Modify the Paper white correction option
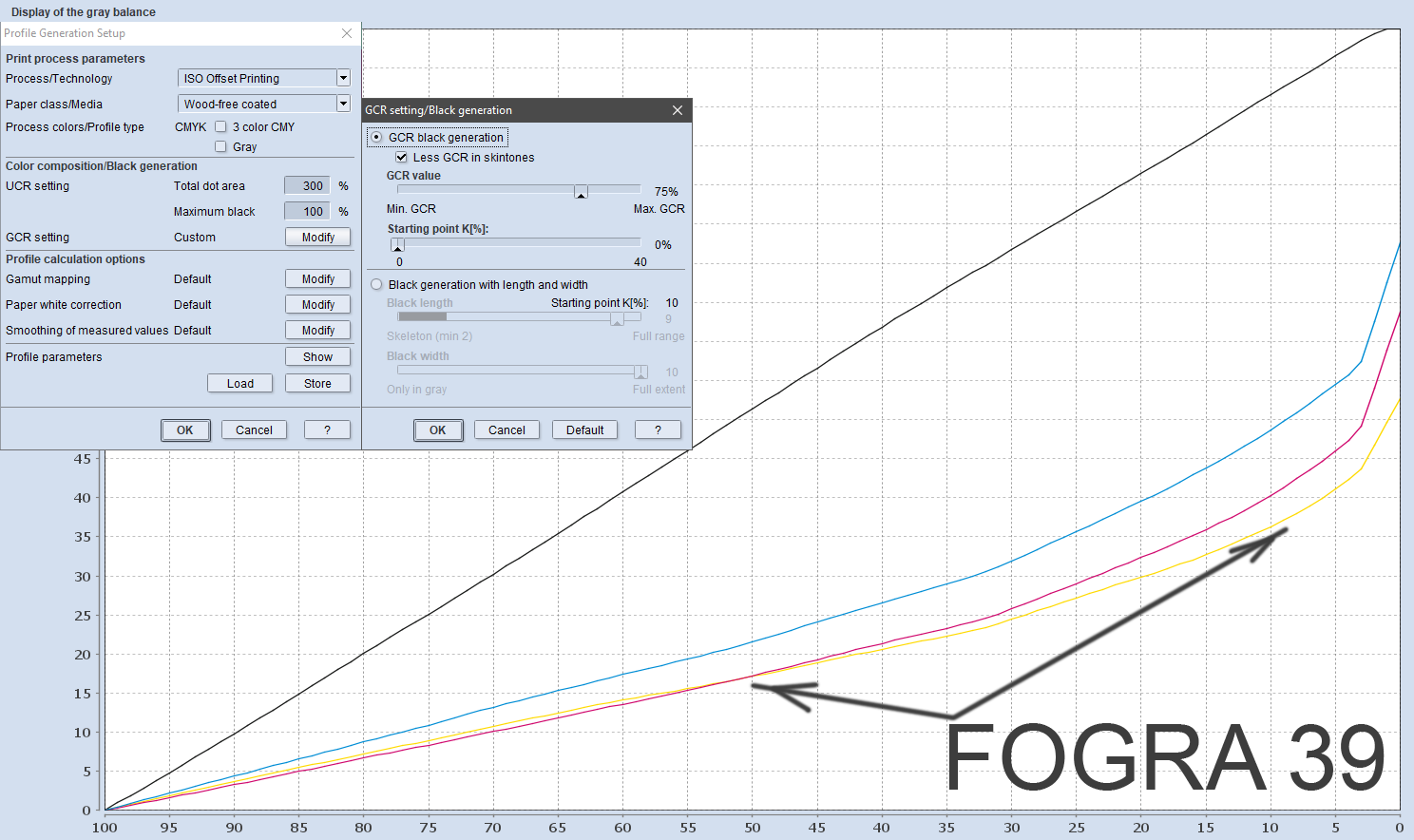The height and width of the screenshot is (840, 1414). tap(318, 305)
